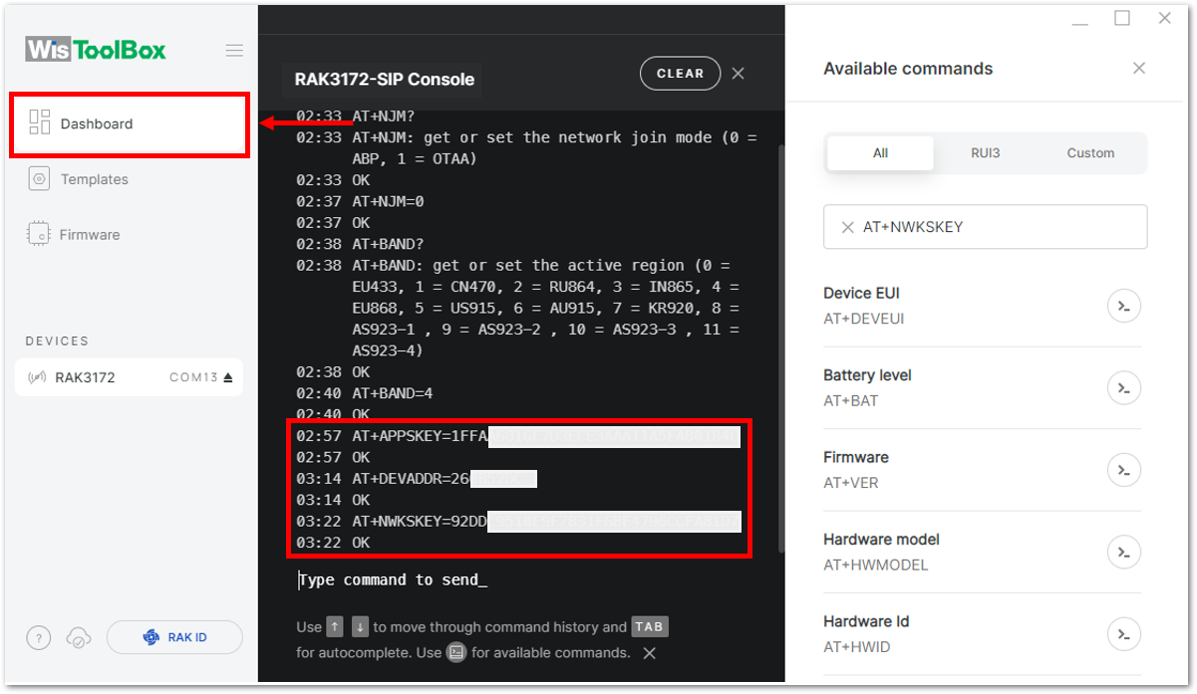
Task: Switch to the RUI3 commands tab
Action: pos(985,153)
